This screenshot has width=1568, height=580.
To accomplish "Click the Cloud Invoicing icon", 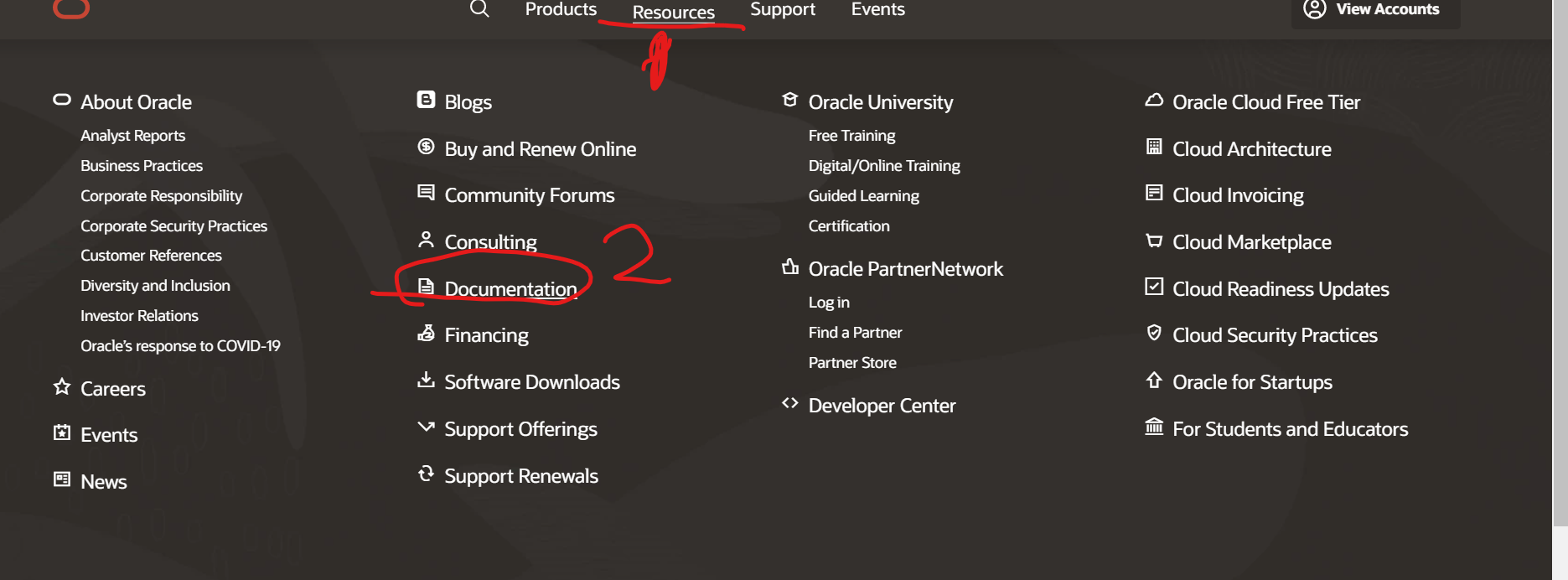I will pyautogui.click(x=1154, y=193).
